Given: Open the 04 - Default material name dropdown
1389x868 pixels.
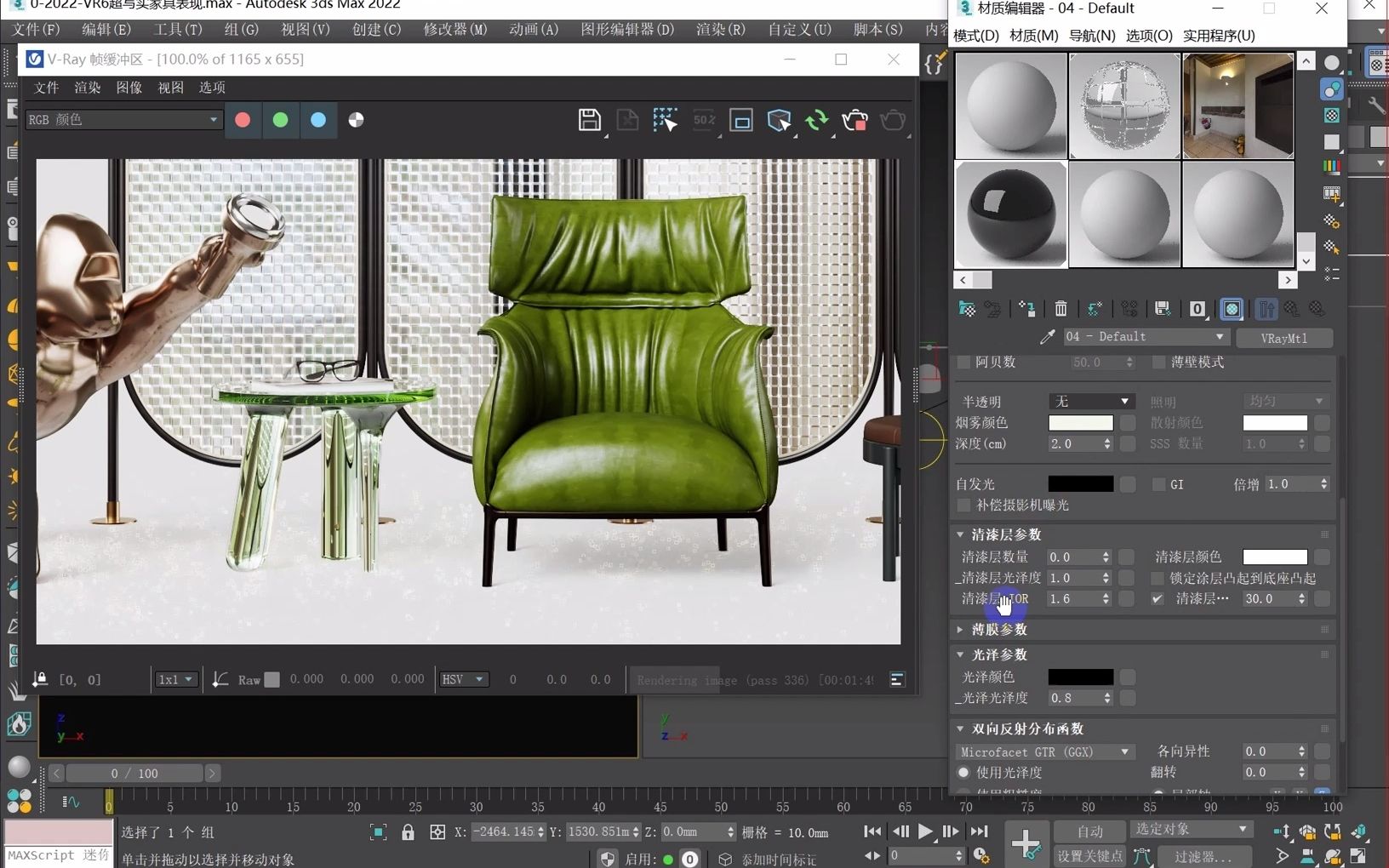Looking at the screenshot, I should [x=1145, y=337].
